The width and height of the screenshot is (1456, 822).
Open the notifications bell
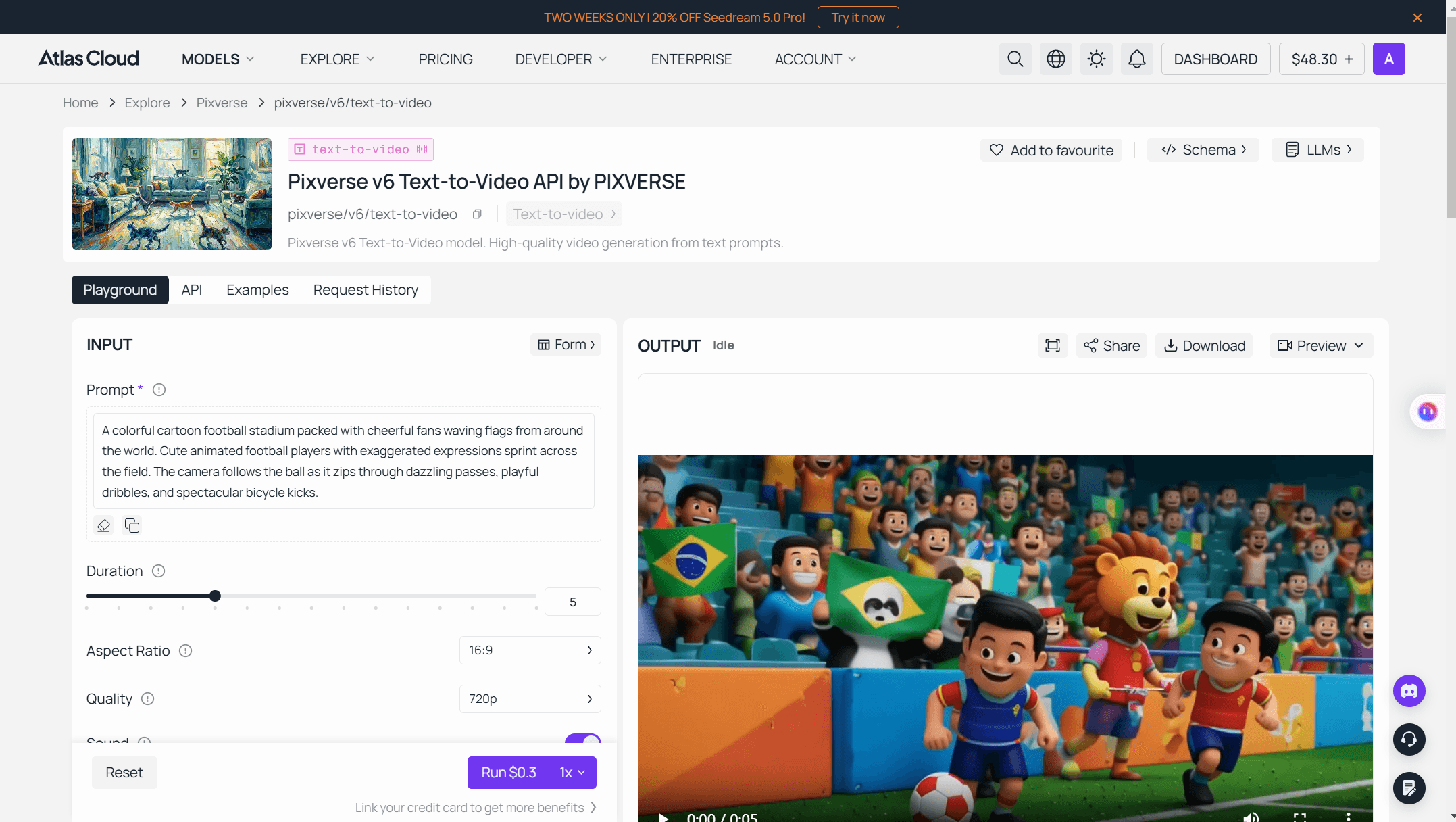(x=1137, y=59)
